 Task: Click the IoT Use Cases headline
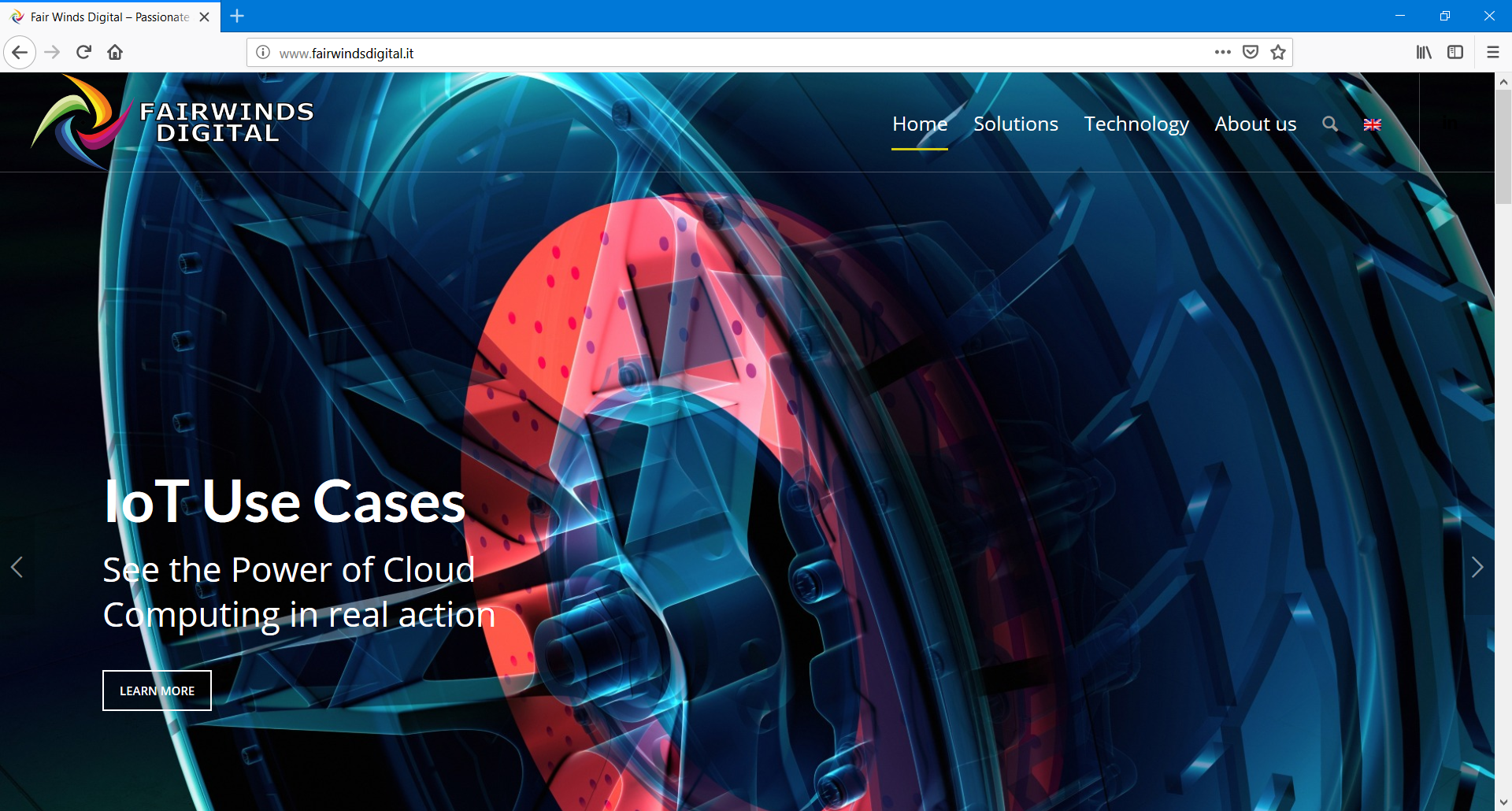[285, 502]
